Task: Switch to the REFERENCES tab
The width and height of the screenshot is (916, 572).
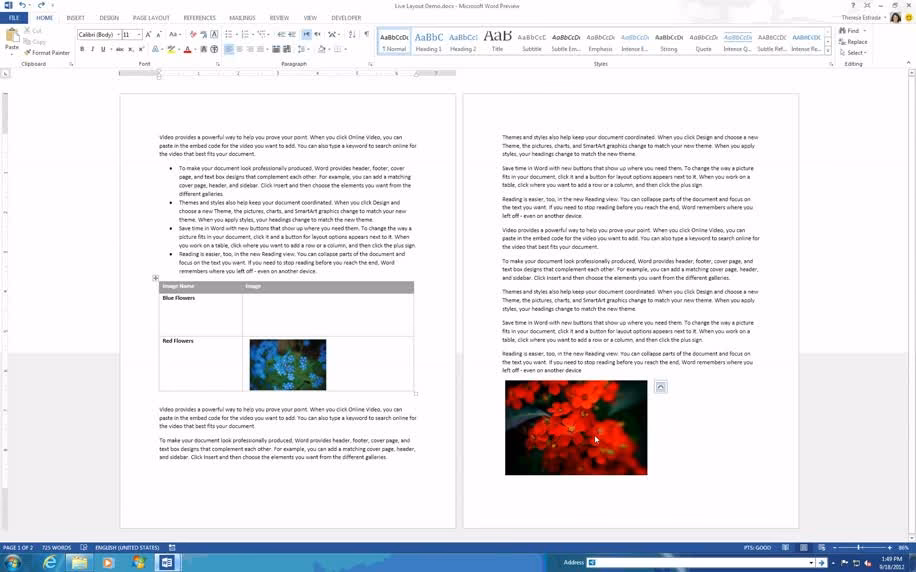Action: [199, 18]
